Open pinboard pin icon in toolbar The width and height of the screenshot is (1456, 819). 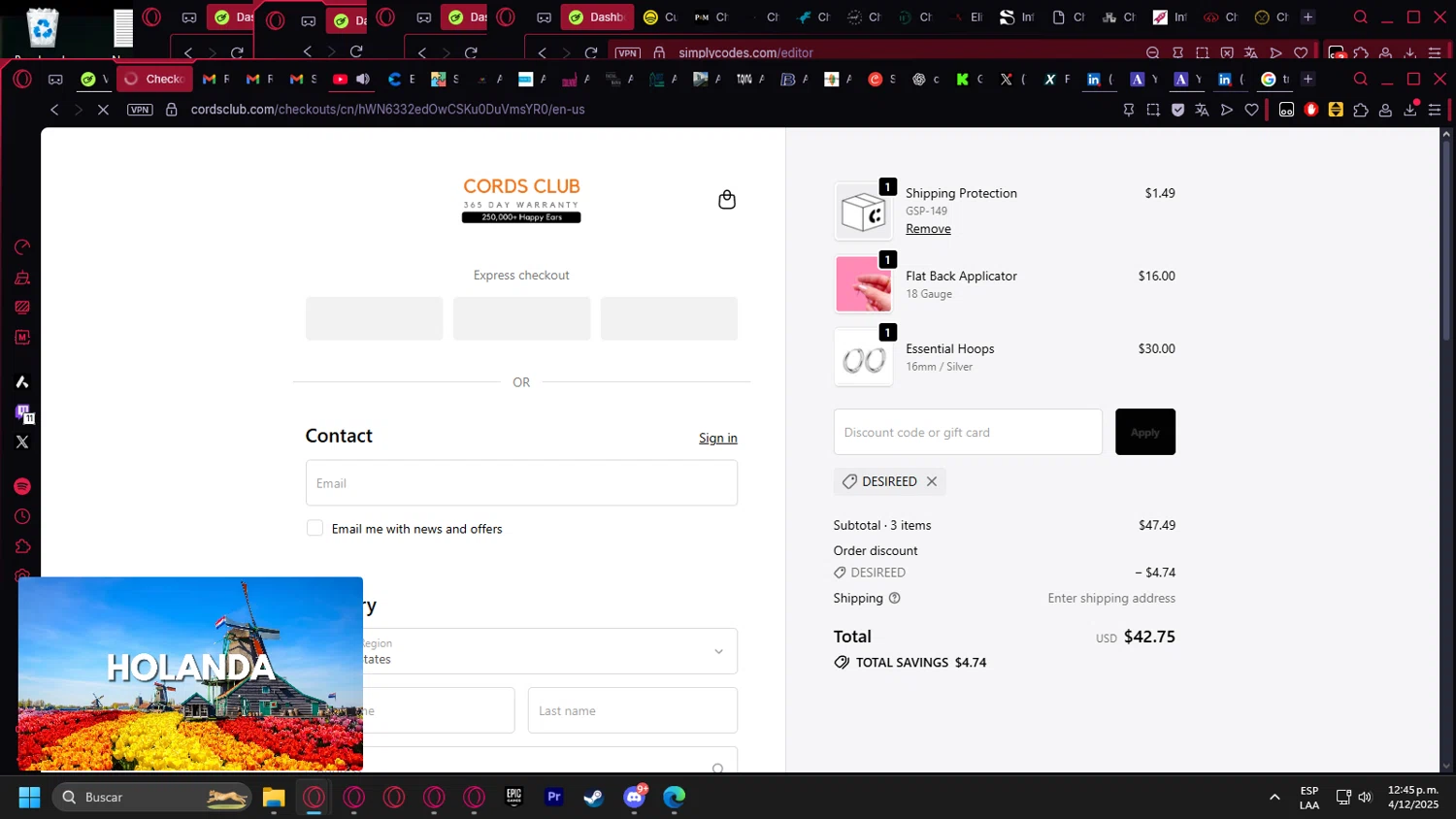pos(1128,110)
